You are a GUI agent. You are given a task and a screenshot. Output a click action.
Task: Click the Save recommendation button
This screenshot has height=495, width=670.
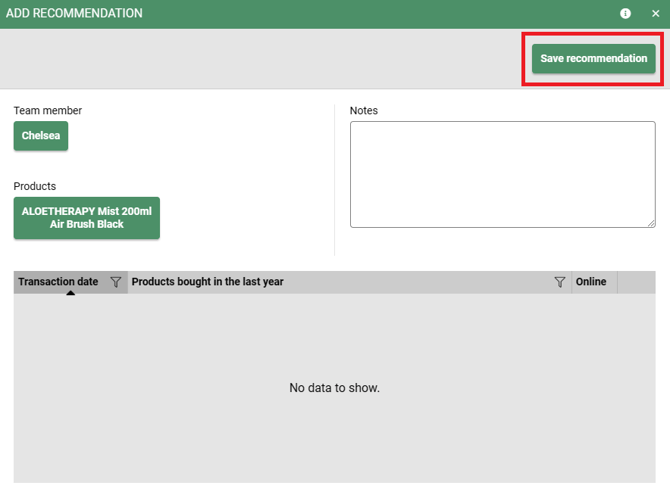click(x=594, y=59)
